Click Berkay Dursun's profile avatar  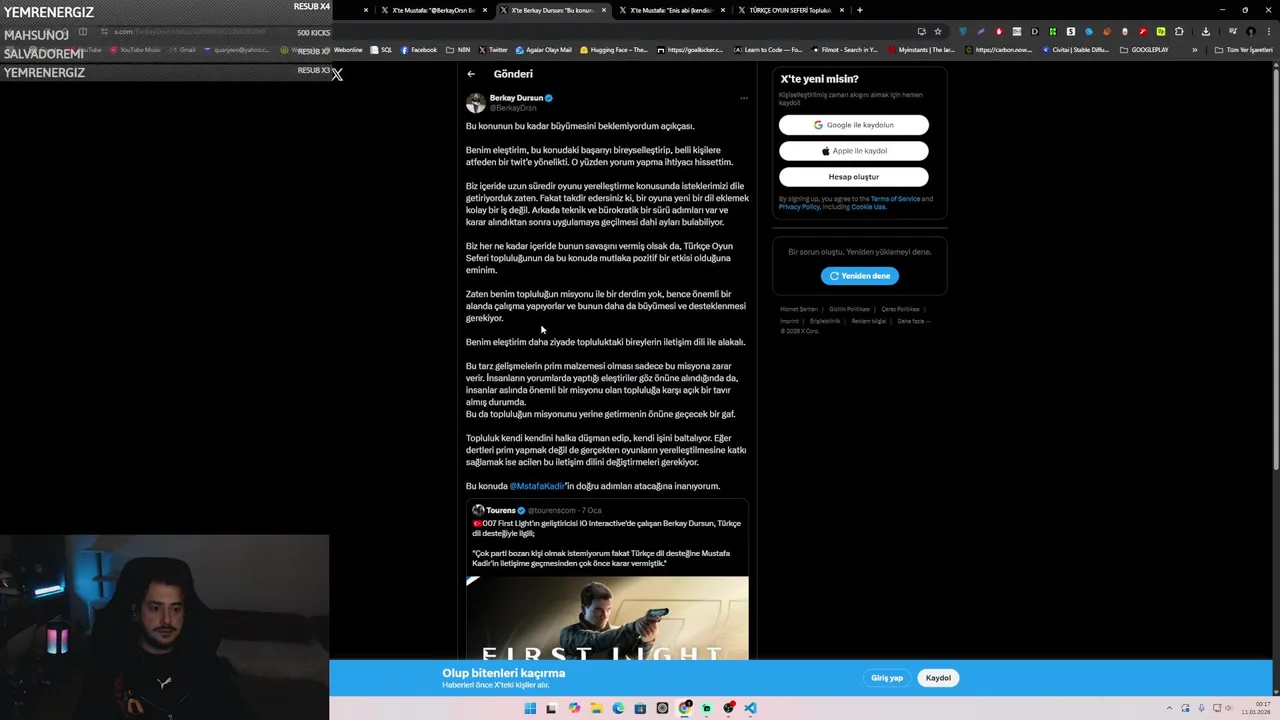click(x=476, y=102)
